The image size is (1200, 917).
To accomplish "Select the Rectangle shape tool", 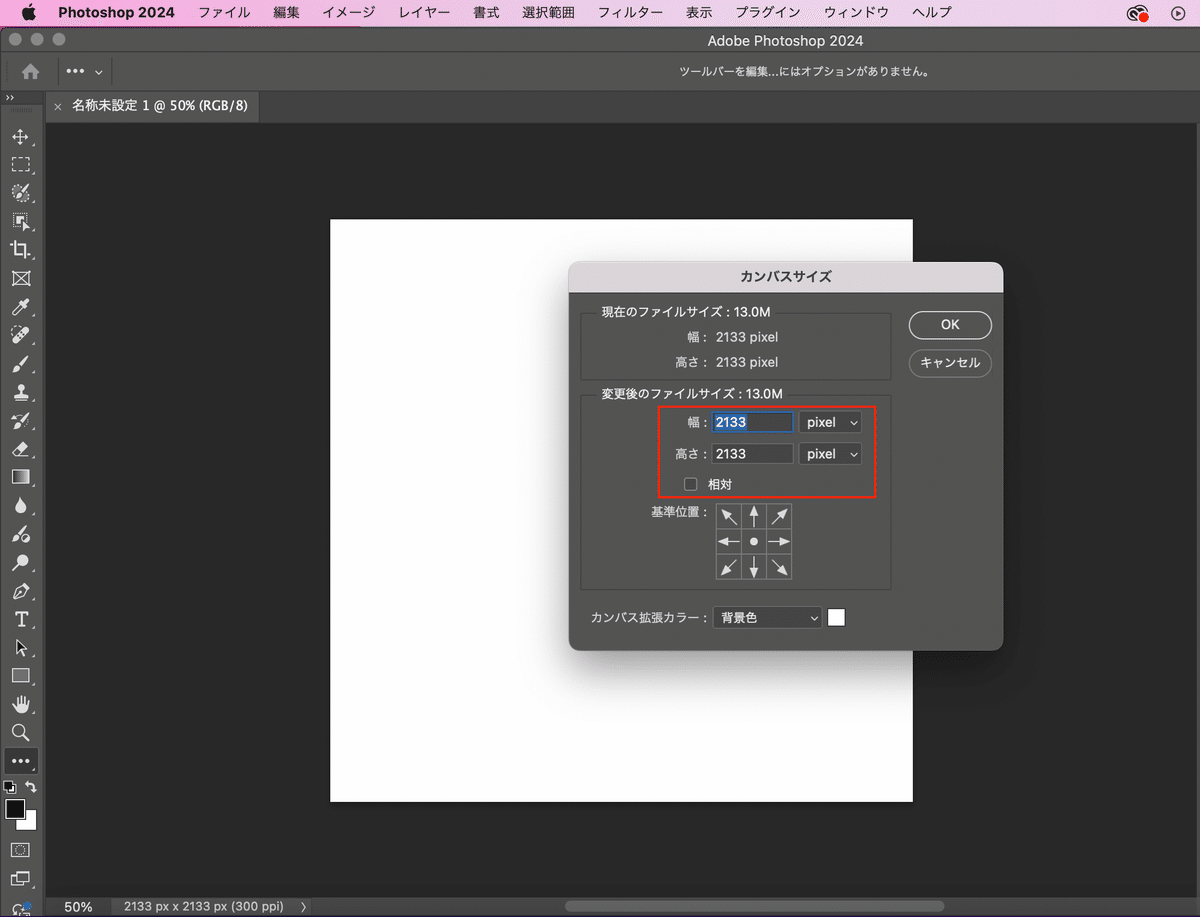I will click(x=21, y=675).
